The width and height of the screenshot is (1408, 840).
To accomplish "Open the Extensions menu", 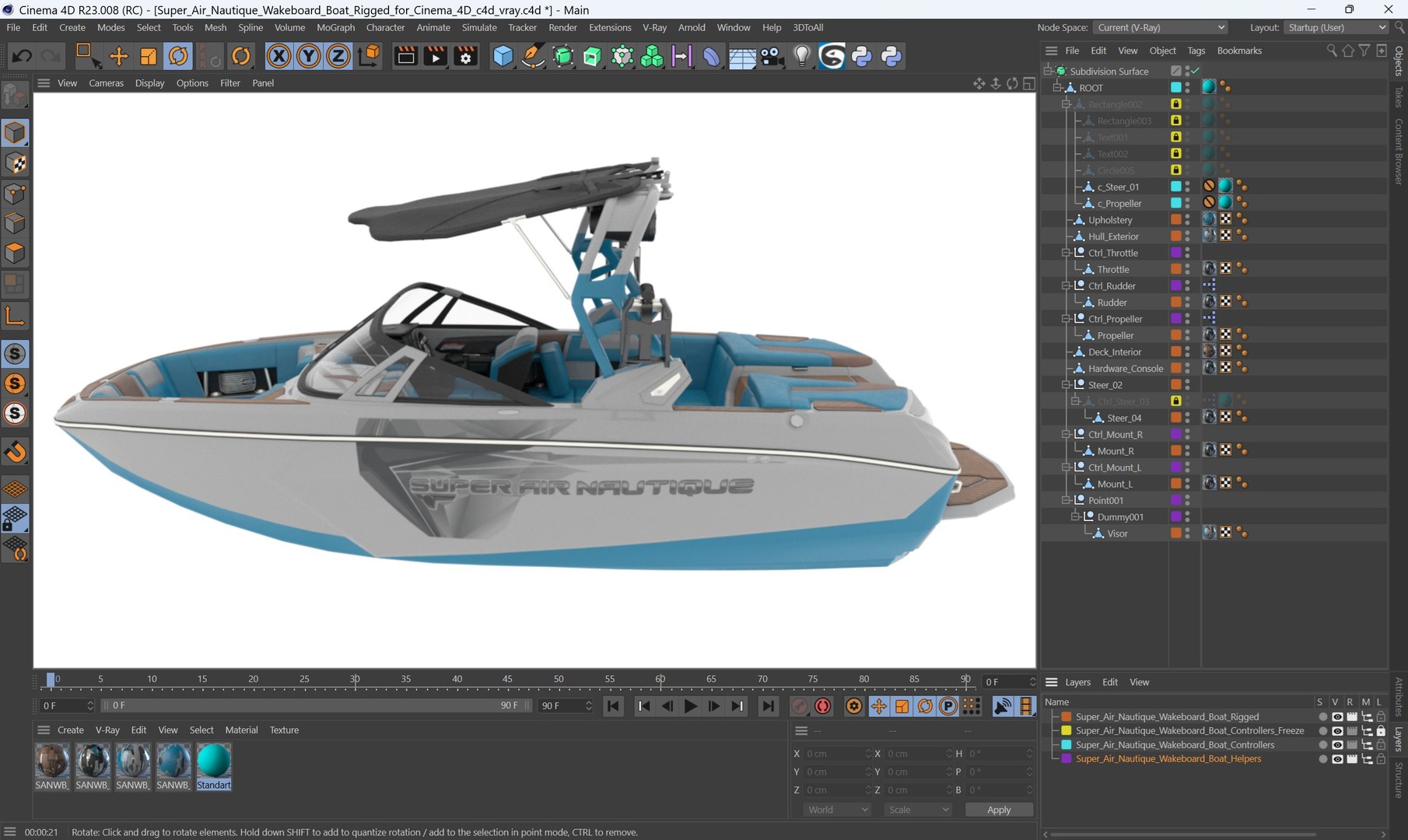I will pos(610,27).
